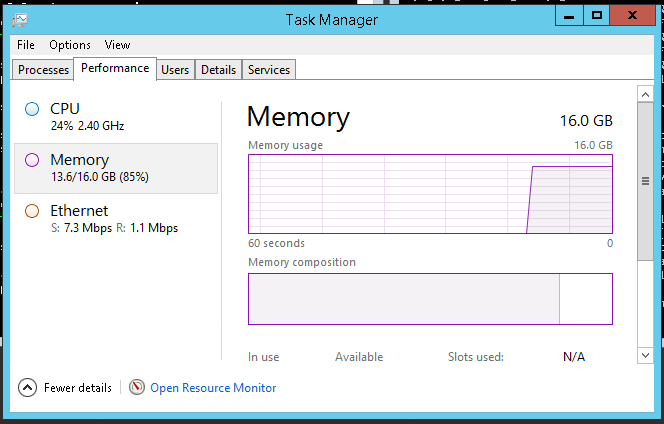Select the CPU circle icon
Screen dimensions: 664x424
tap(32, 108)
